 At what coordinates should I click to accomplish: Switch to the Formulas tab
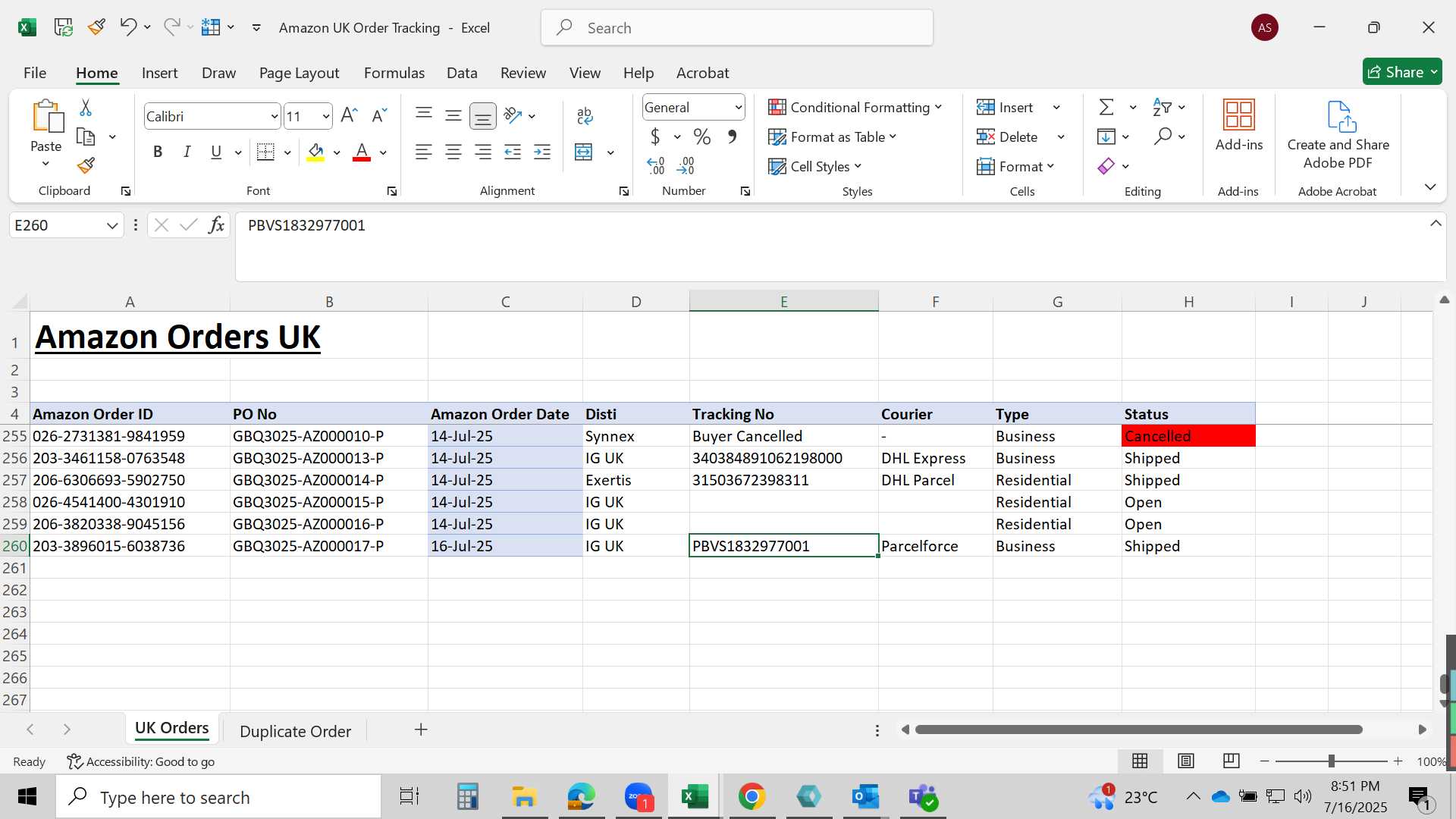(394, 73)
